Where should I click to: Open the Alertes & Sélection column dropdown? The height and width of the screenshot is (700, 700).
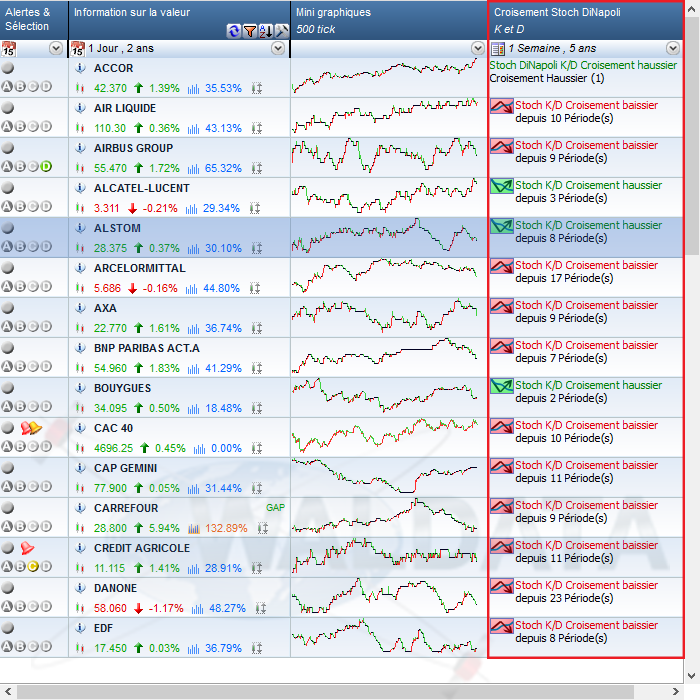(x=56, y=48)
